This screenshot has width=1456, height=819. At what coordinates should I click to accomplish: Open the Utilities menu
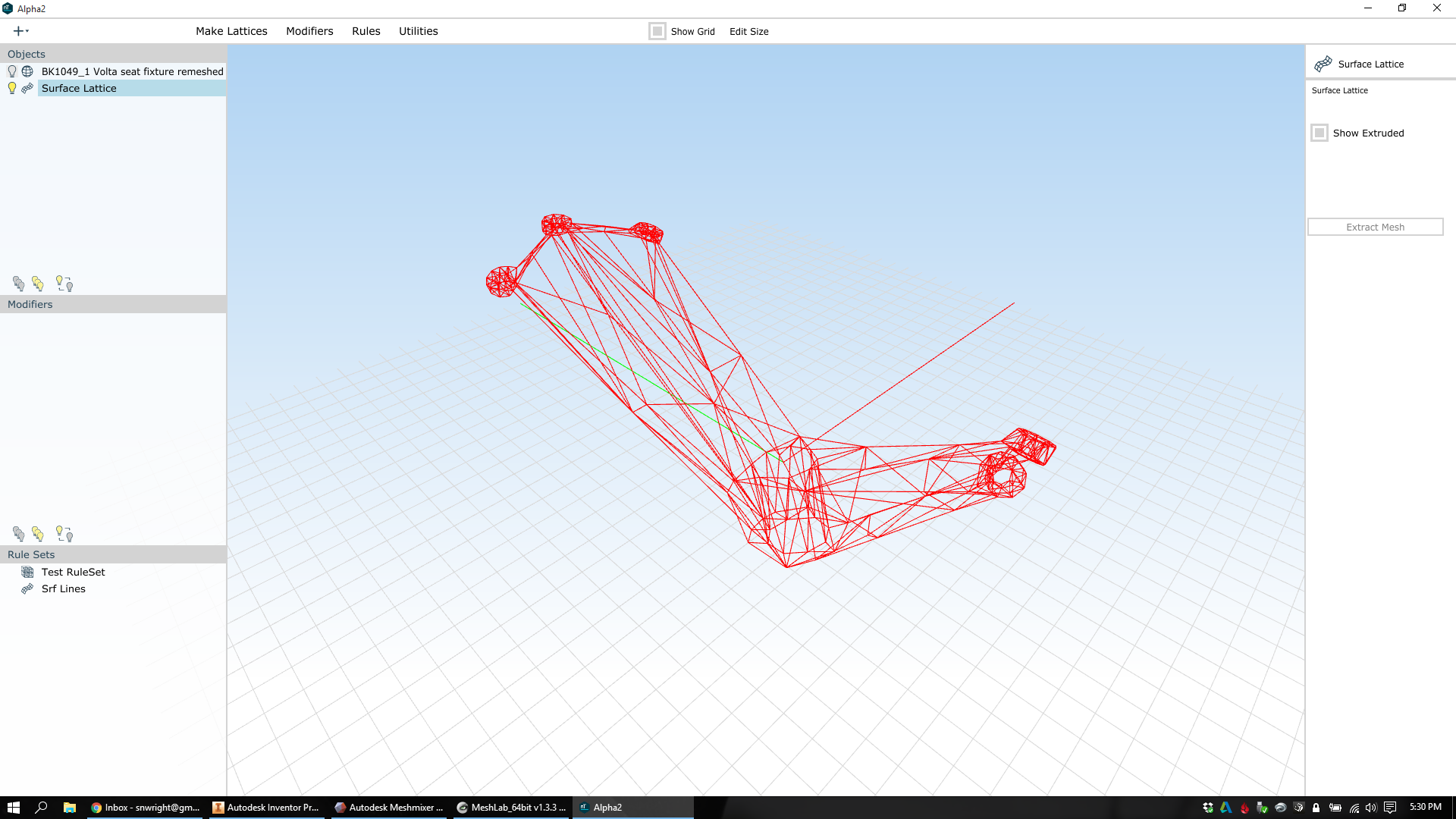(x=419, y=31)
